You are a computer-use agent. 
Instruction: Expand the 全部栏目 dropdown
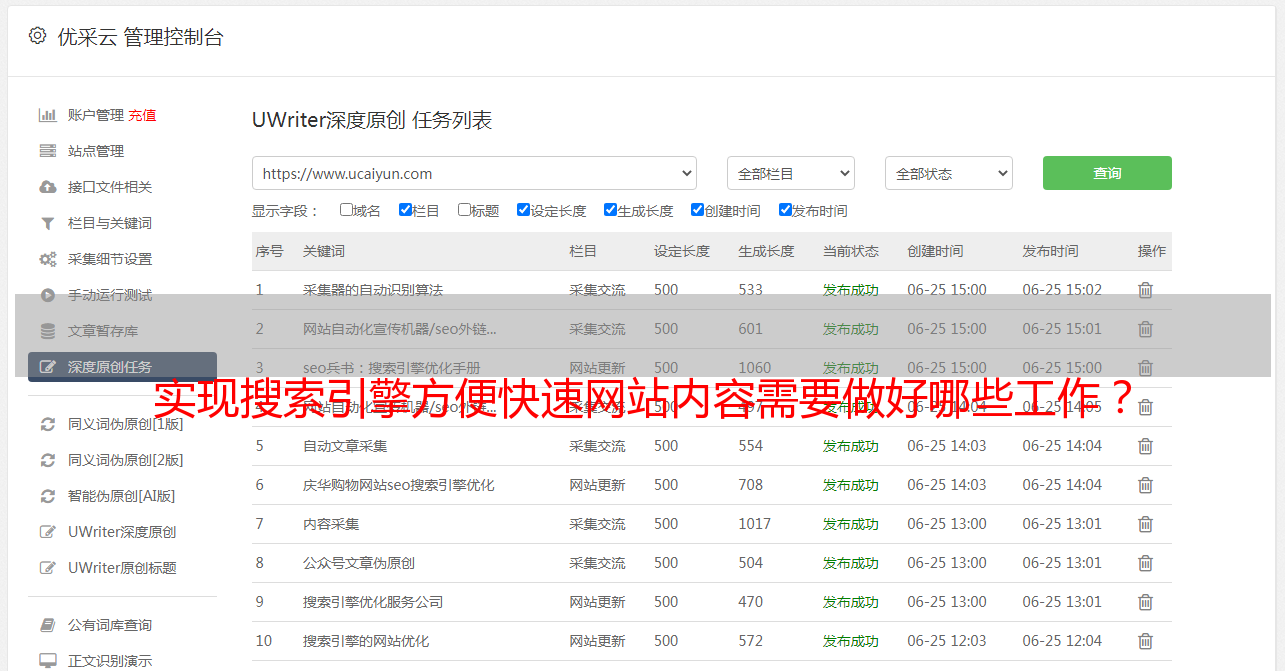[x=791, y=173]
